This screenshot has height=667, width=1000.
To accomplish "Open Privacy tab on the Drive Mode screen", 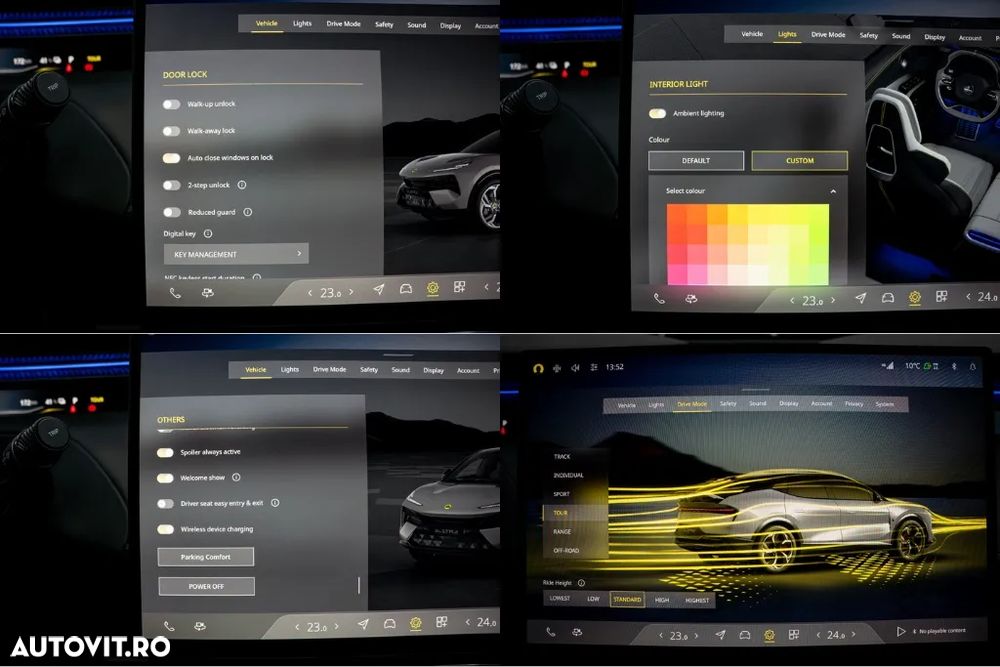I will 853,404.
